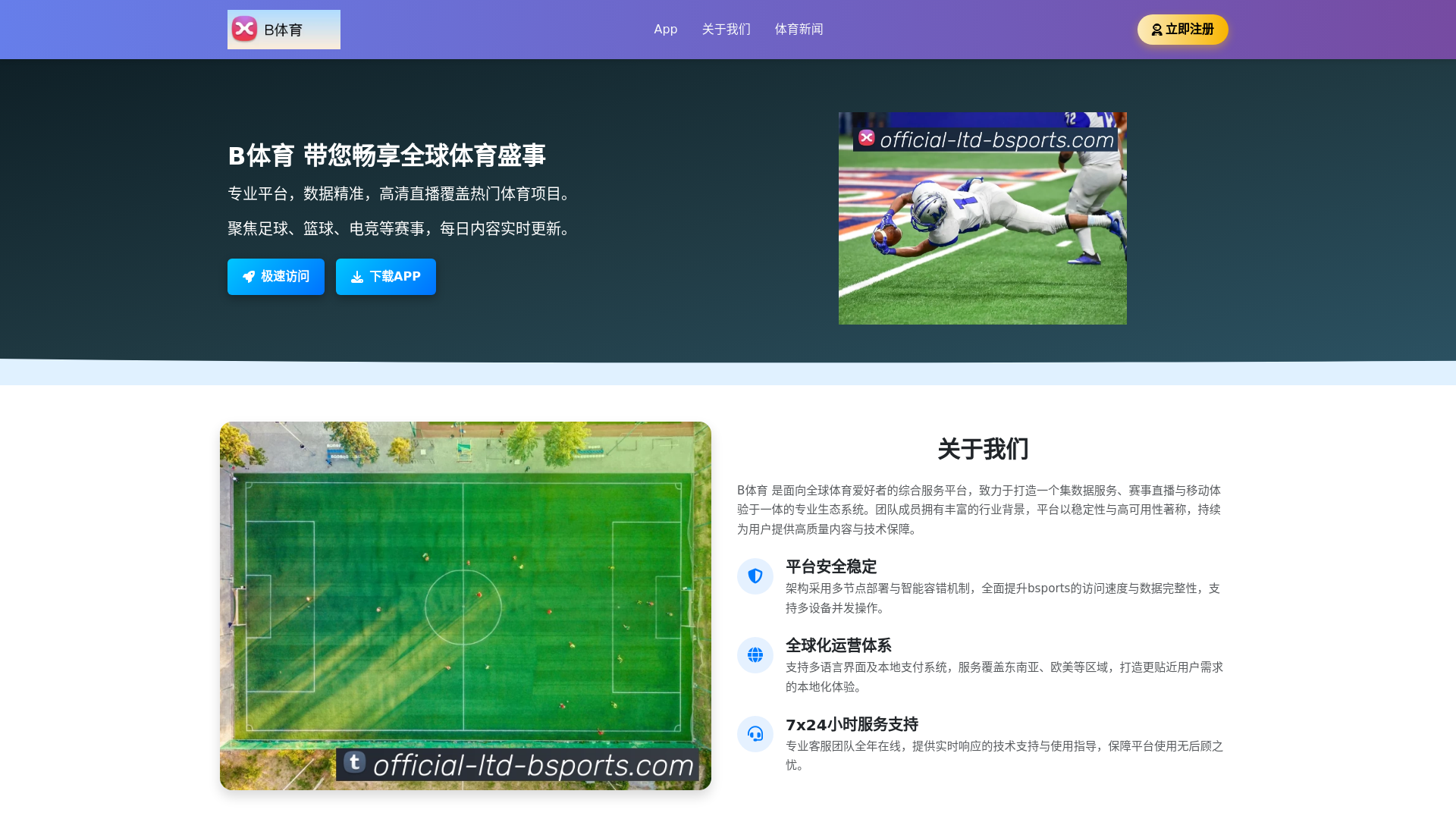Click the 7x24小时服务支持 heading

point(852,724)
